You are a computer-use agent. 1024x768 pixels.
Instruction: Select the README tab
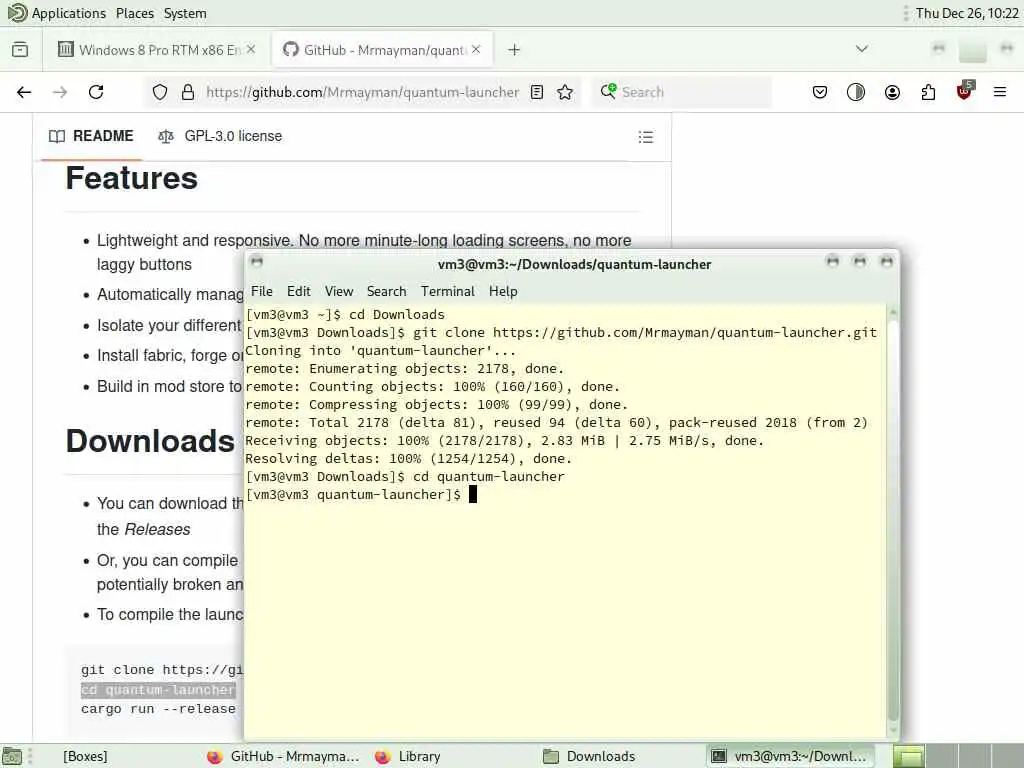pyautogui.click(x=91, y=136)
